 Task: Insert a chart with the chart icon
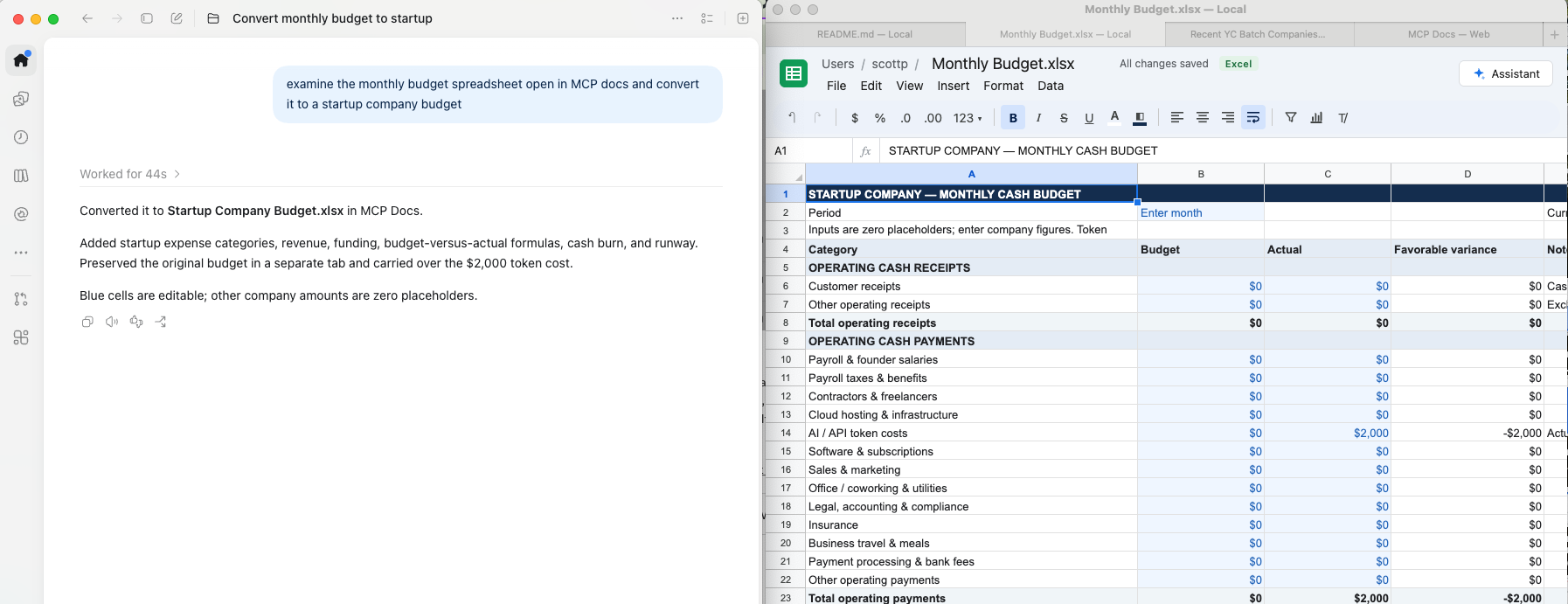tap(1316, 118)
